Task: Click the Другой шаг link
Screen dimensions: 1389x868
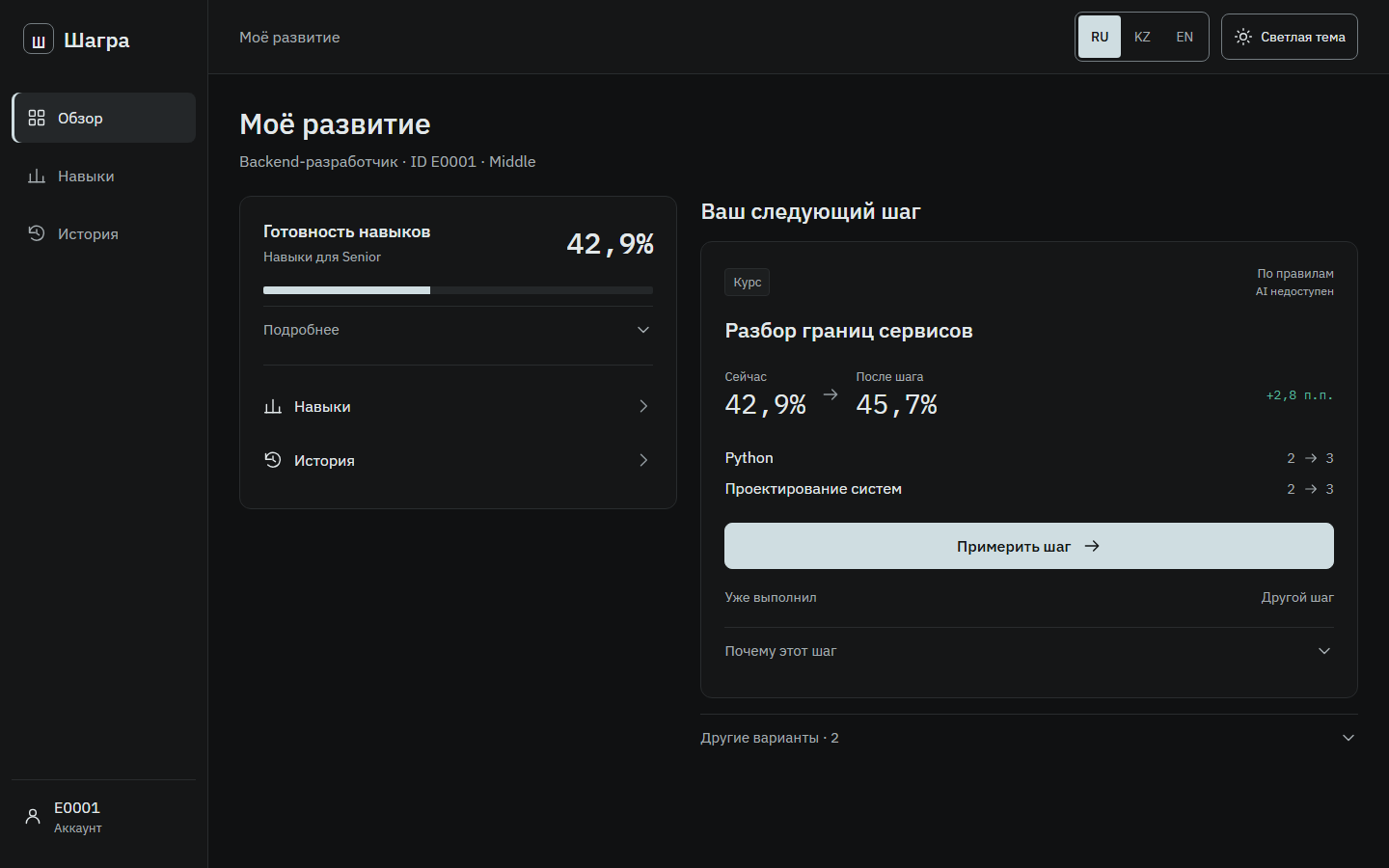Action: point(1297,598)
